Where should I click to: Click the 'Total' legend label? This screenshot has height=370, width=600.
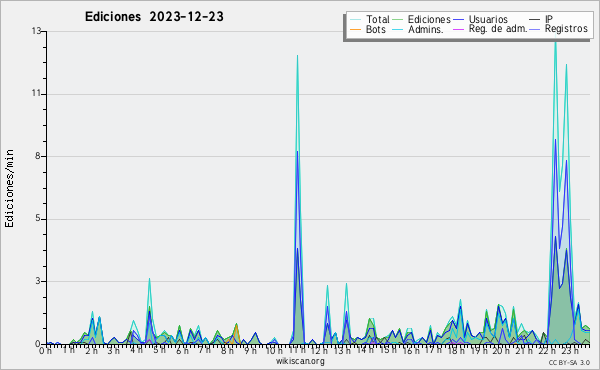coord(378,19)
